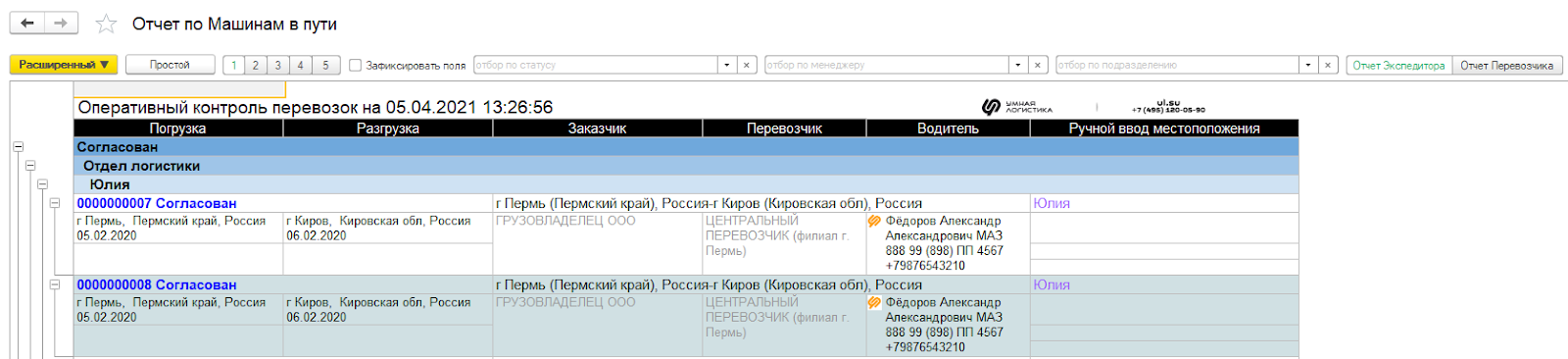Collapse order 0000000007 row group
1568x359 pixels.
(55, 203)
